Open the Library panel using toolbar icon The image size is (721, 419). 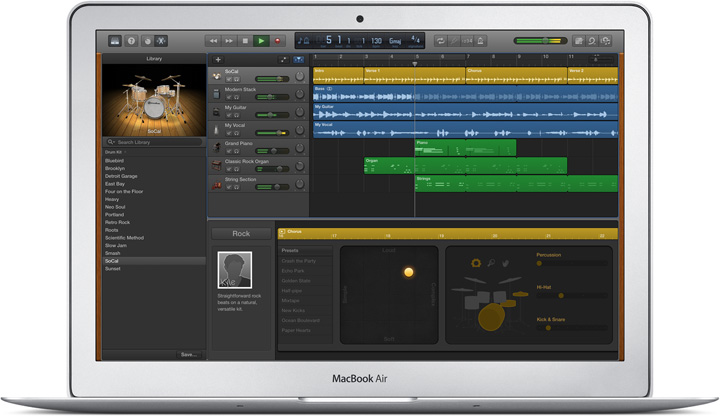[x=114, y=41]
